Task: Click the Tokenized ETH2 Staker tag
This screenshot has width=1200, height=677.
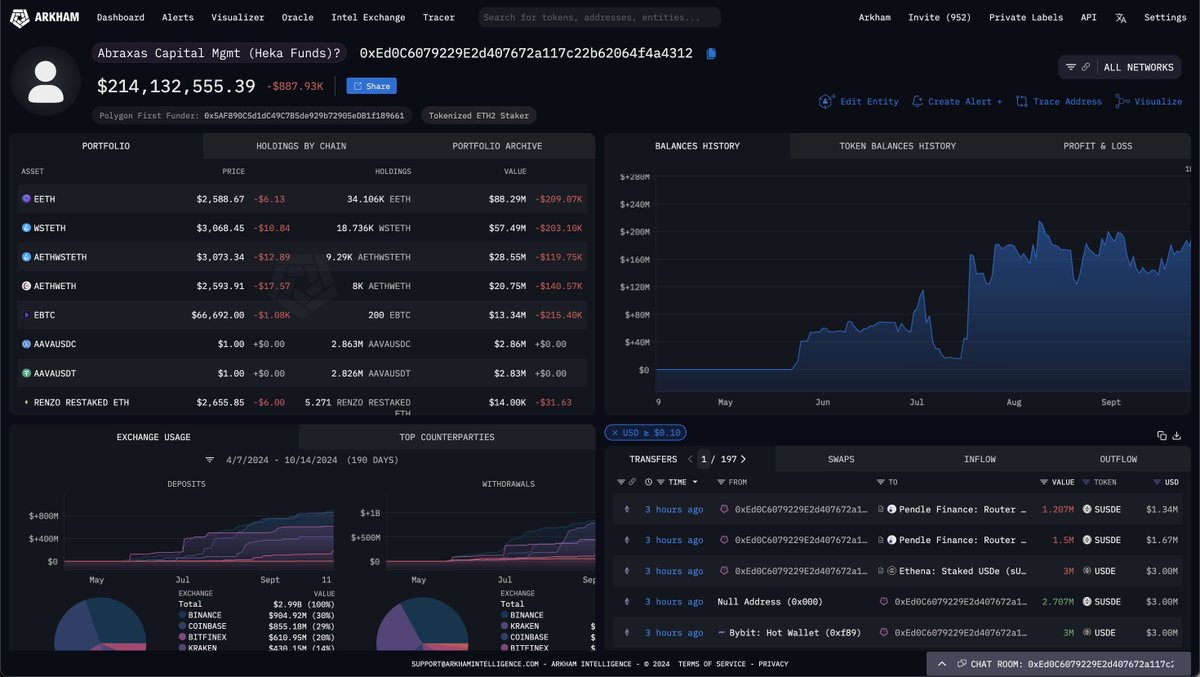Action: pyautogui.click(x=479, y=116)
